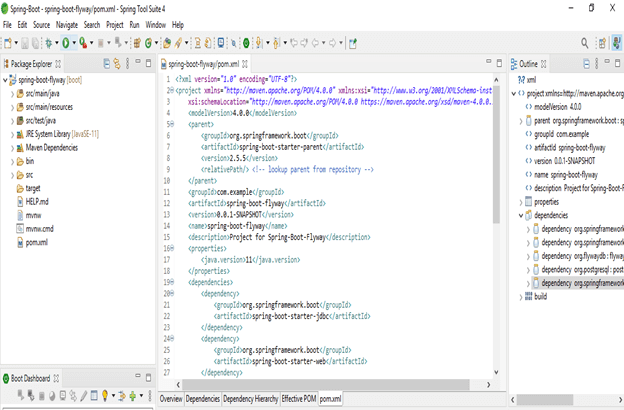Expand the JRE System Library node
Screen dimensions: 624x410
(x=12, y=135)
